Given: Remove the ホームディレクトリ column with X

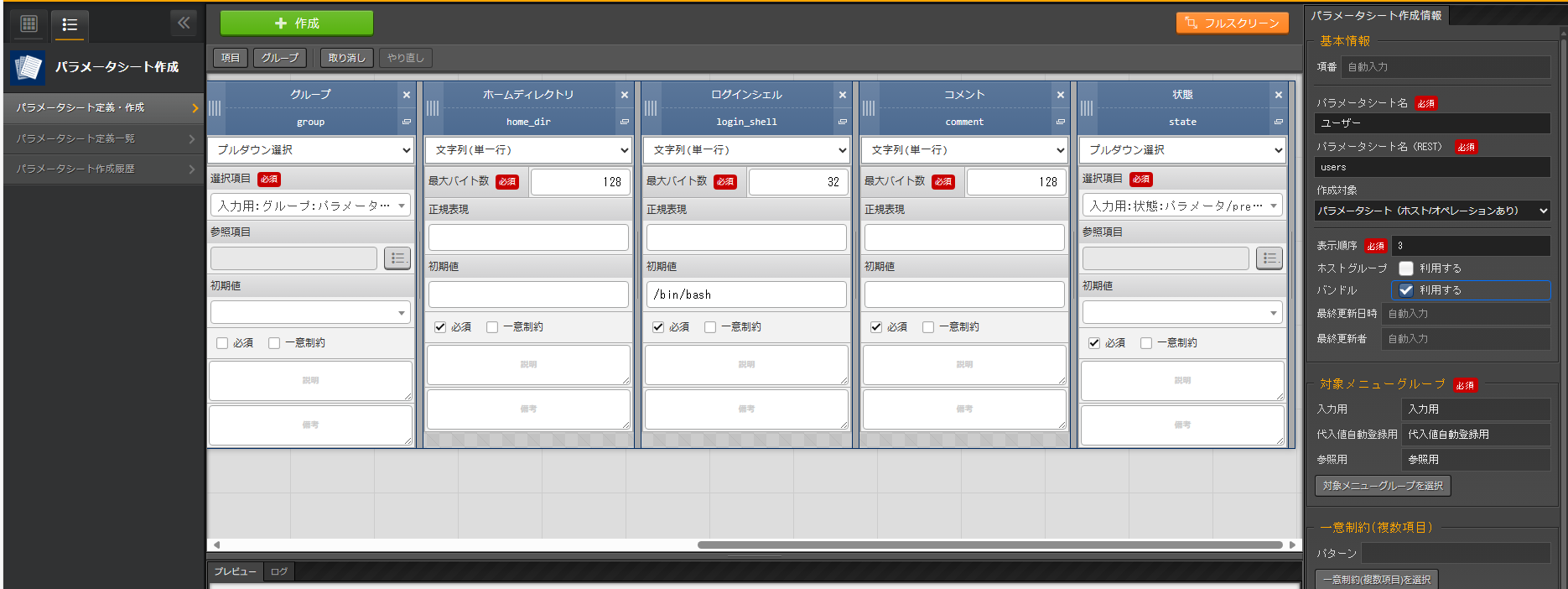Looking at the screenshot, I should click(x=624, y=95).
